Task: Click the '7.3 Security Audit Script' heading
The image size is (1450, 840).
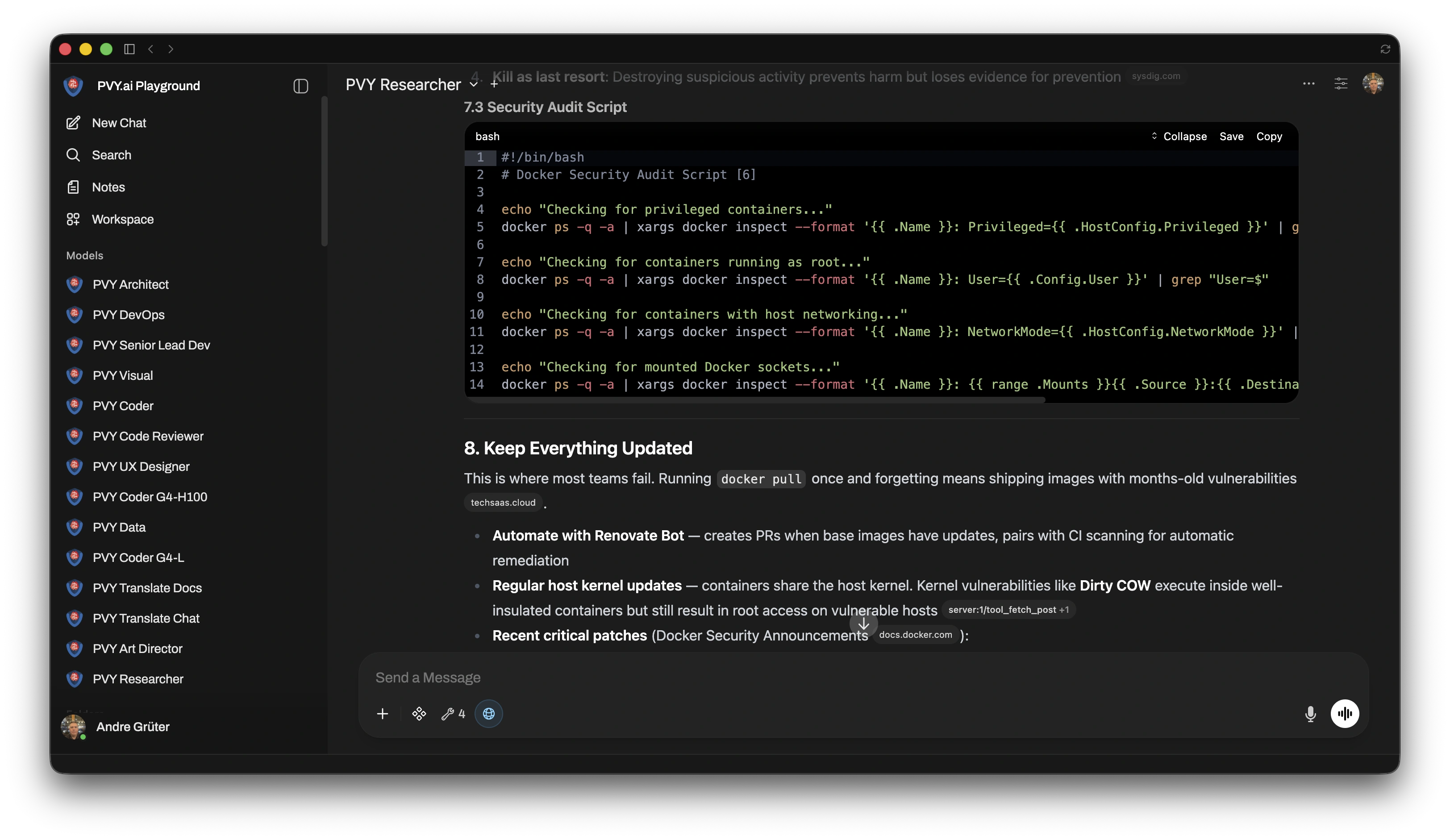Action: [545, 107]
